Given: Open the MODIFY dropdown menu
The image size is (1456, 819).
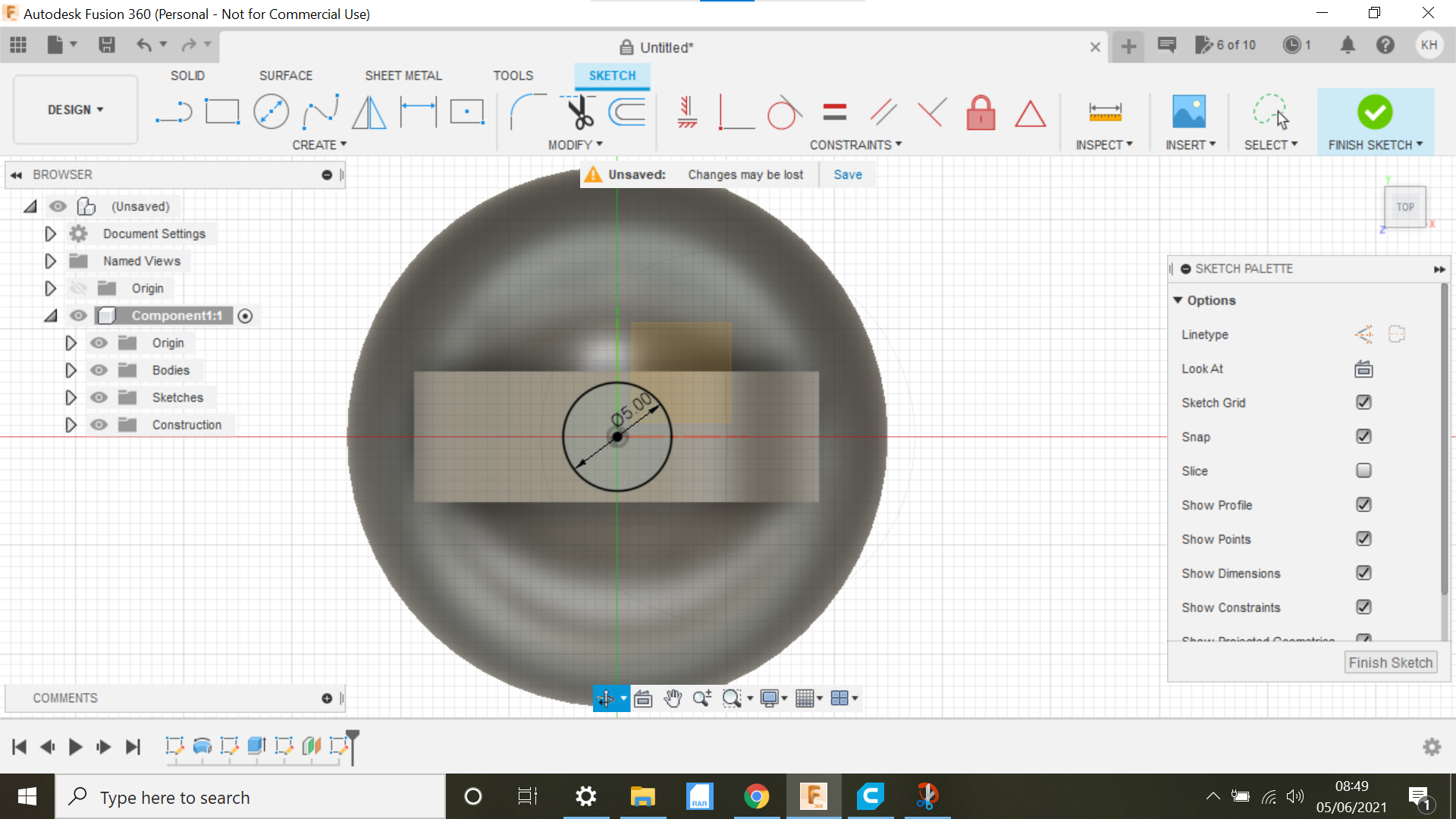Looking at the screenshot, I should click(x=575, y=144).
